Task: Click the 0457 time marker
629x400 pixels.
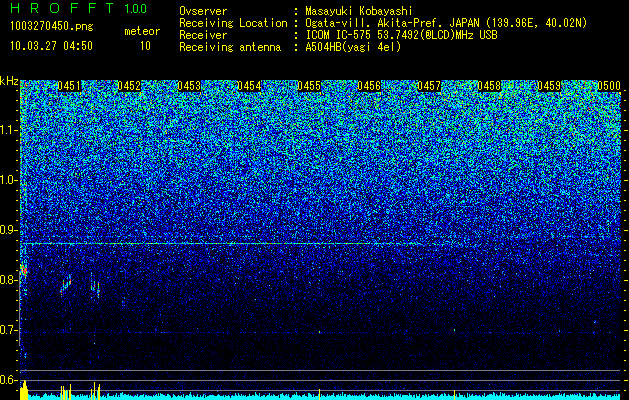Action: pyautogui.click(x=429, y=86)
